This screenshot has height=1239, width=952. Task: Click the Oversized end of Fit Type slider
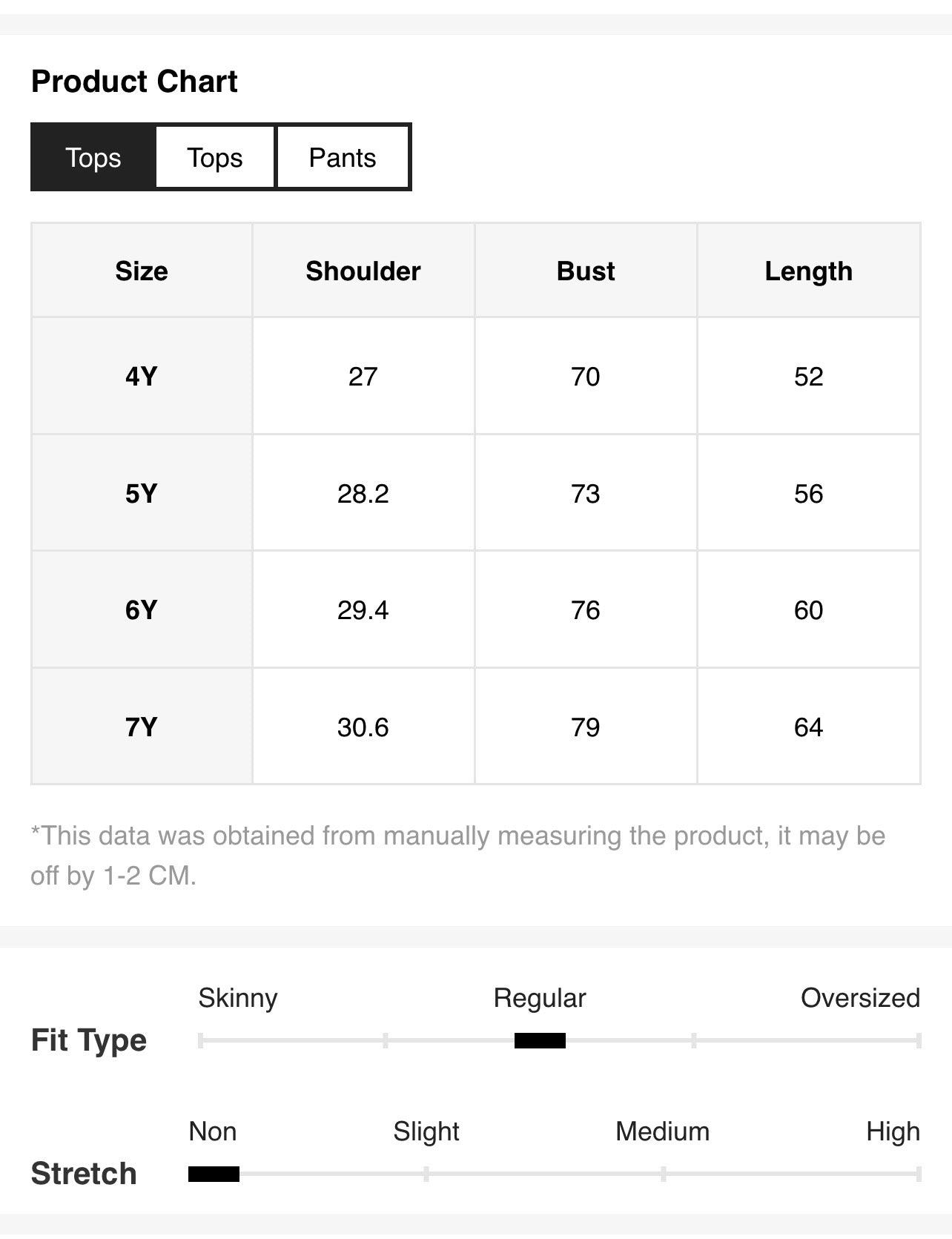click(918, 1040)
